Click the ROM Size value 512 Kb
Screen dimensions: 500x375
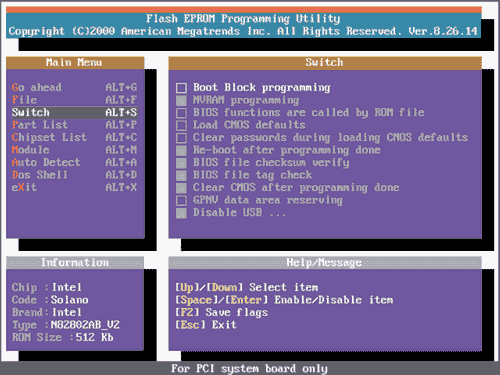point(95,337)
